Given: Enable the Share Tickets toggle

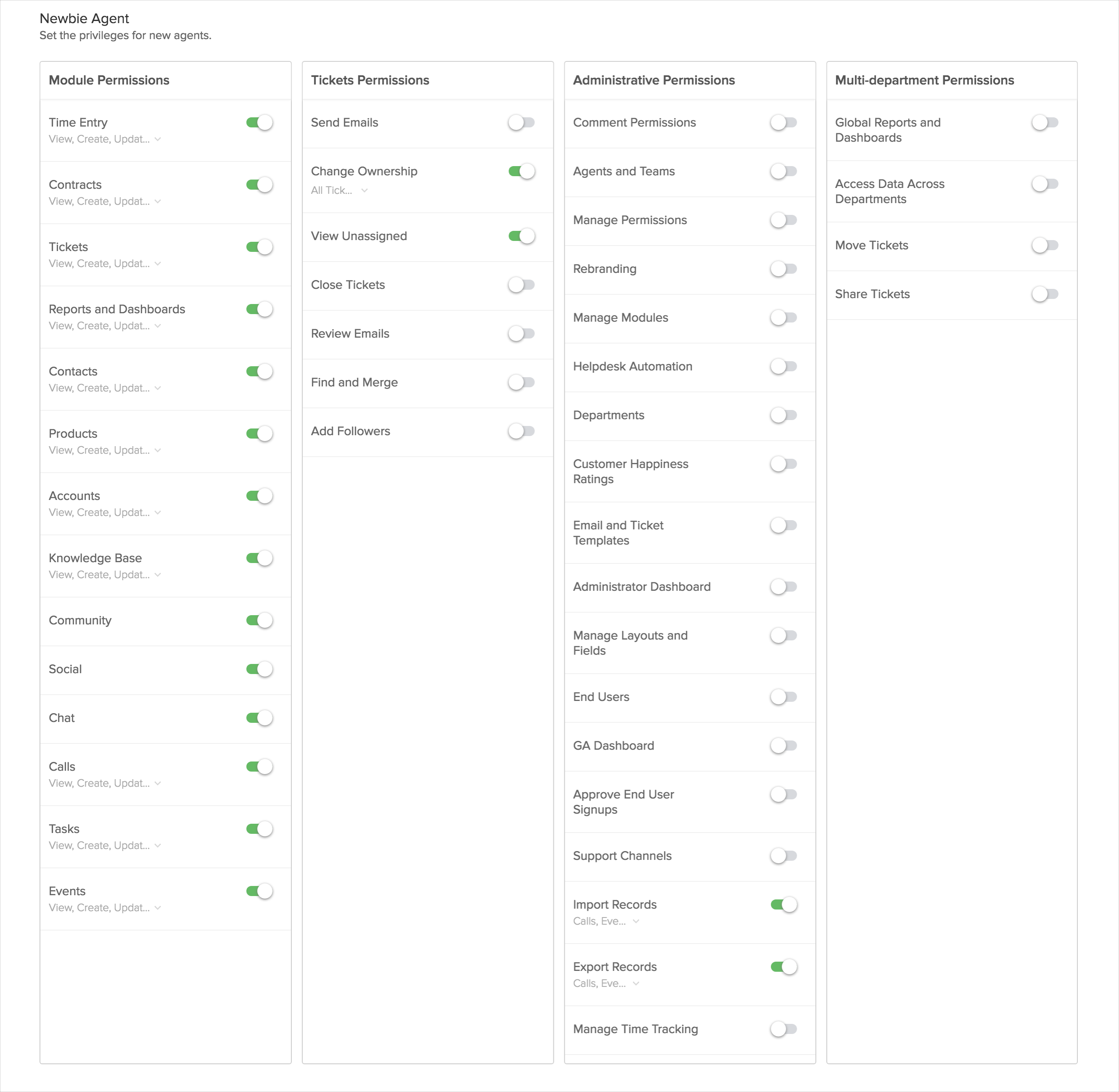Looking at the screenshot, I should point(1045,293).
